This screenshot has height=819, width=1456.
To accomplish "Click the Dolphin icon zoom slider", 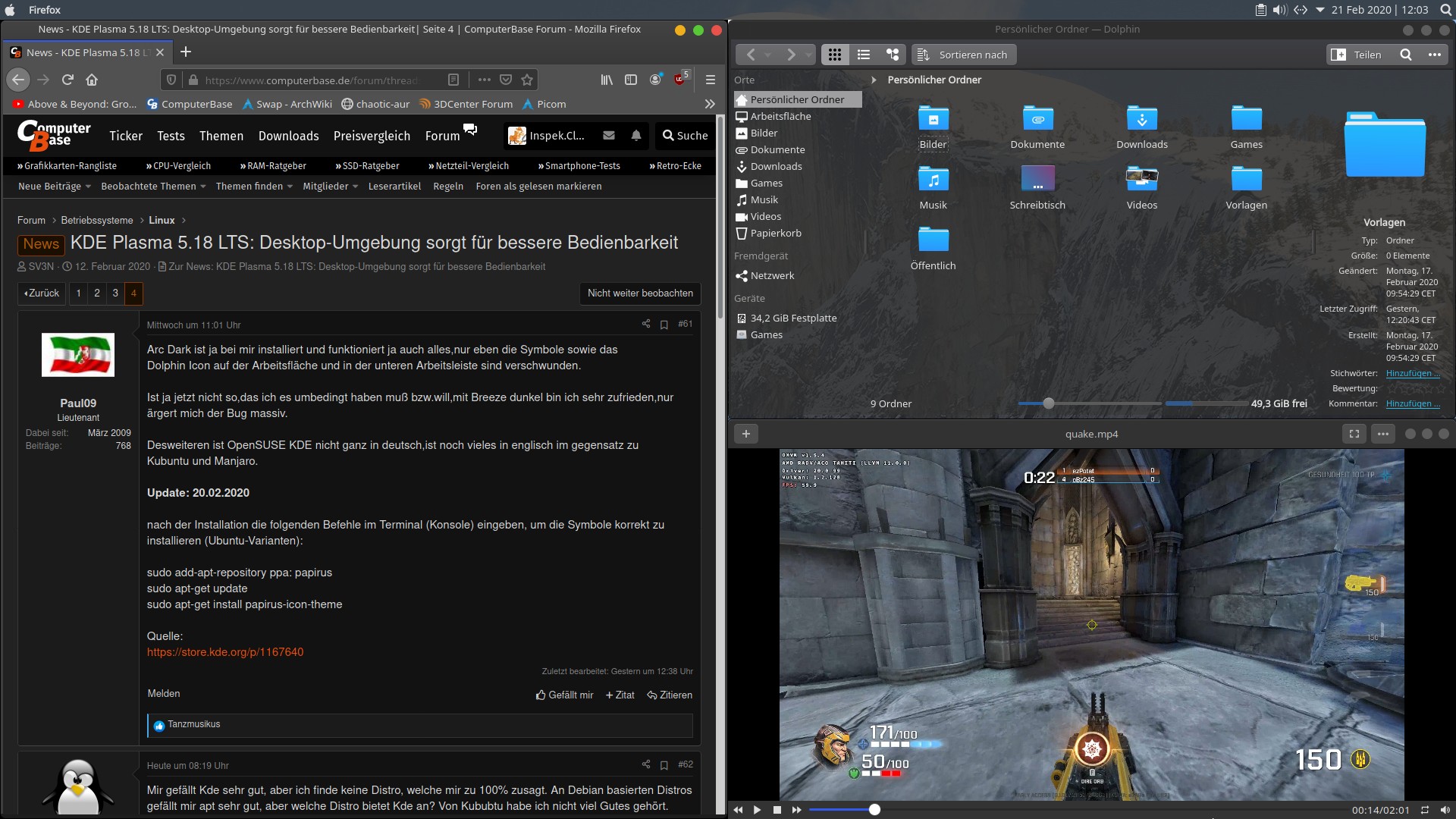I will 1048,403.
